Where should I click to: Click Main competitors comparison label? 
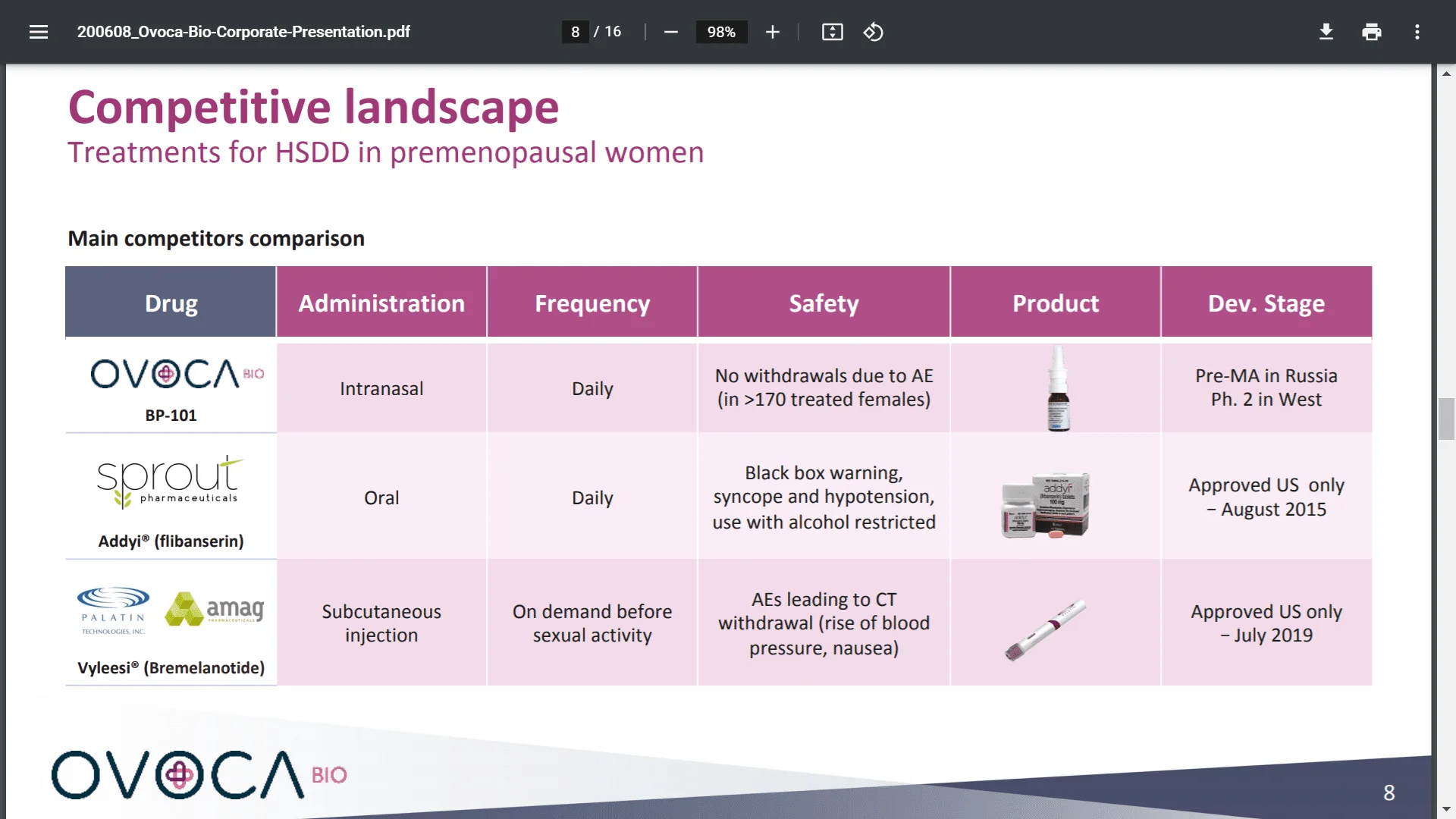(216, 238)
